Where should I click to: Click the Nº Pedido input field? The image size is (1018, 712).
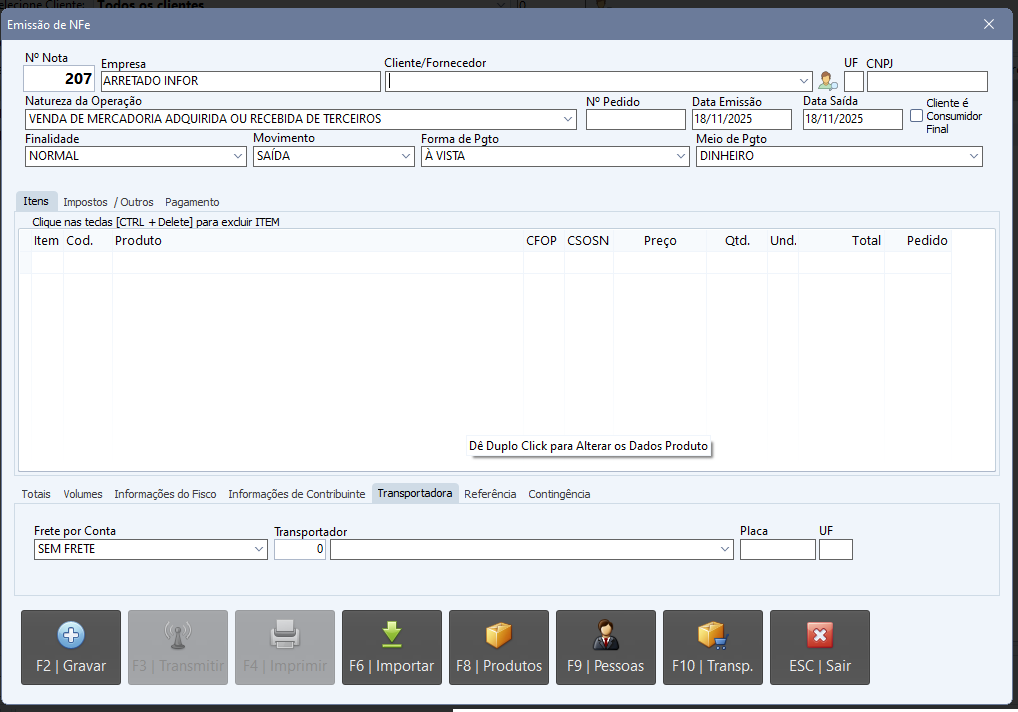635,120
